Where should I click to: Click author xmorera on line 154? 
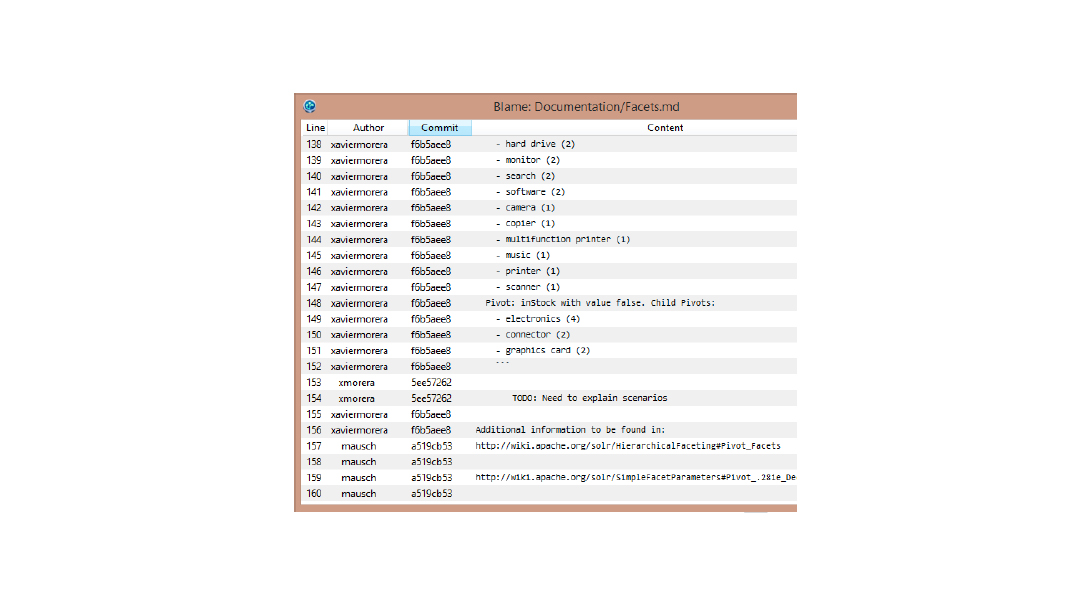[359, 398]
